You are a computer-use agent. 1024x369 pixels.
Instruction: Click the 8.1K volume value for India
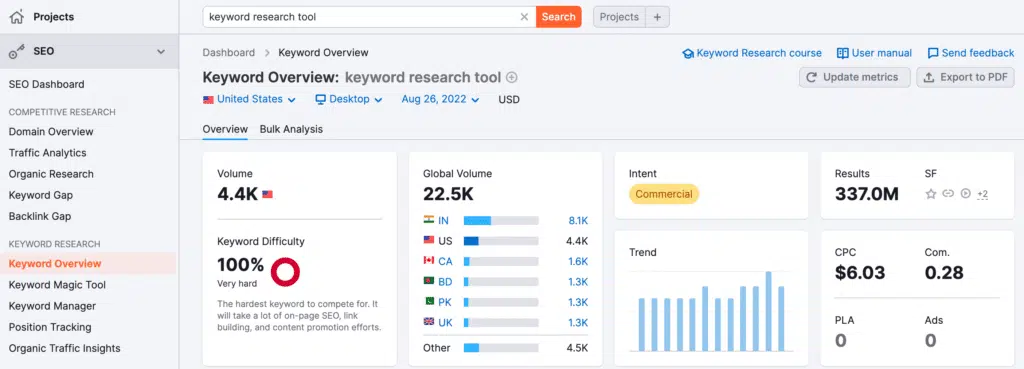[x=578, y=221]
